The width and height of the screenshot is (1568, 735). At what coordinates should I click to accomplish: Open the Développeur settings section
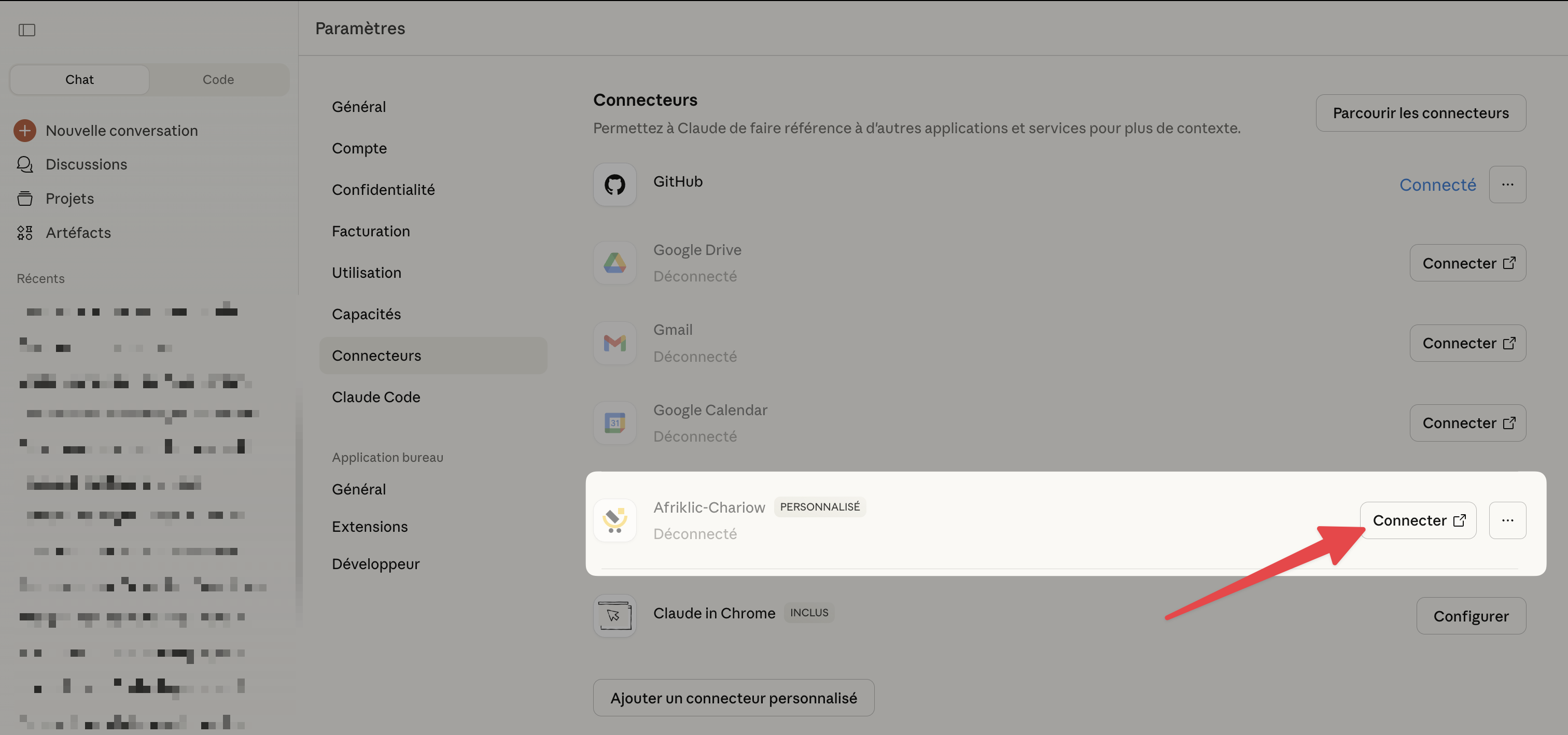(375, 564)
